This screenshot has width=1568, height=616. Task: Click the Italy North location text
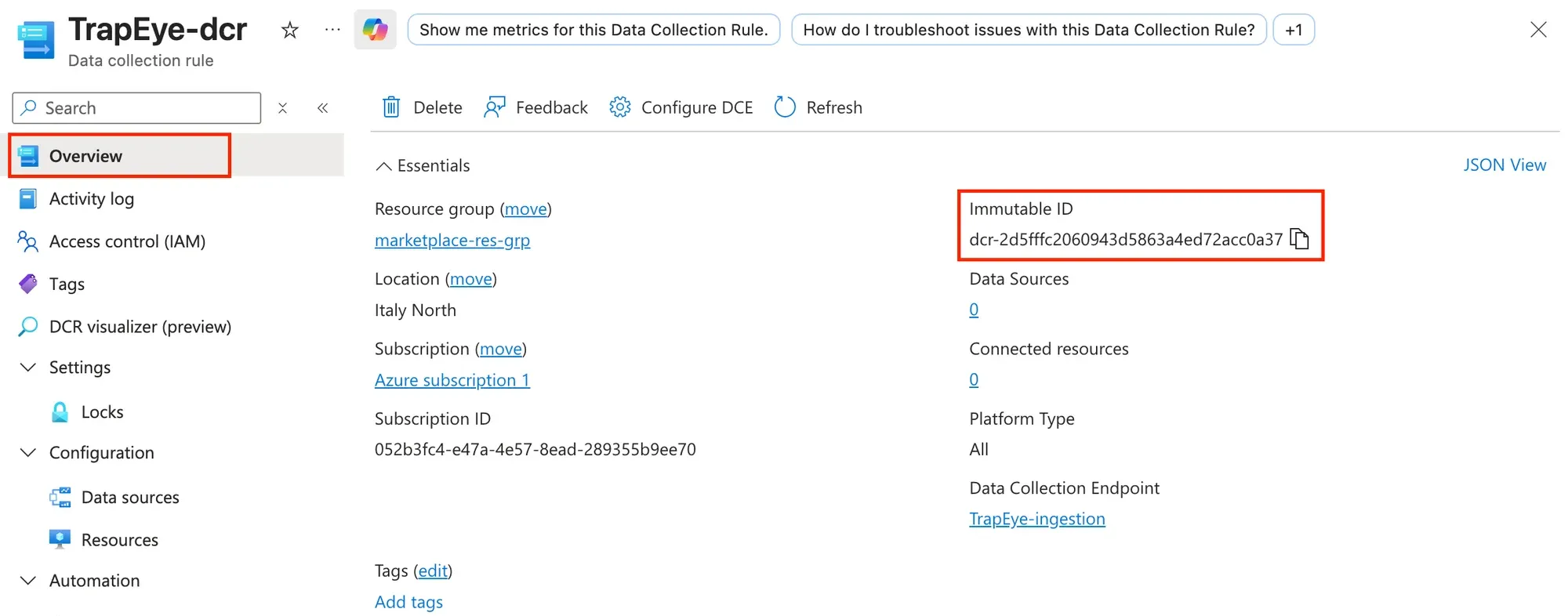click(416, 310)
